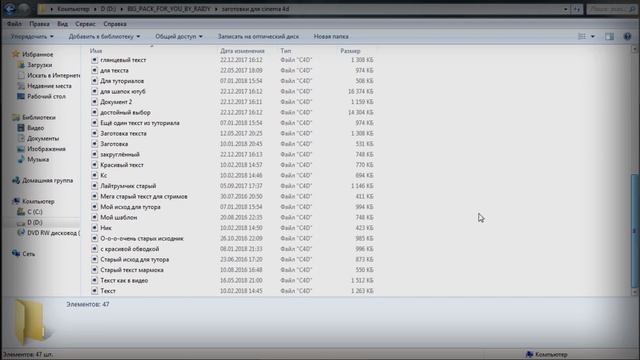Open drive C (C:) in sidebar

[x=30, y=212]
